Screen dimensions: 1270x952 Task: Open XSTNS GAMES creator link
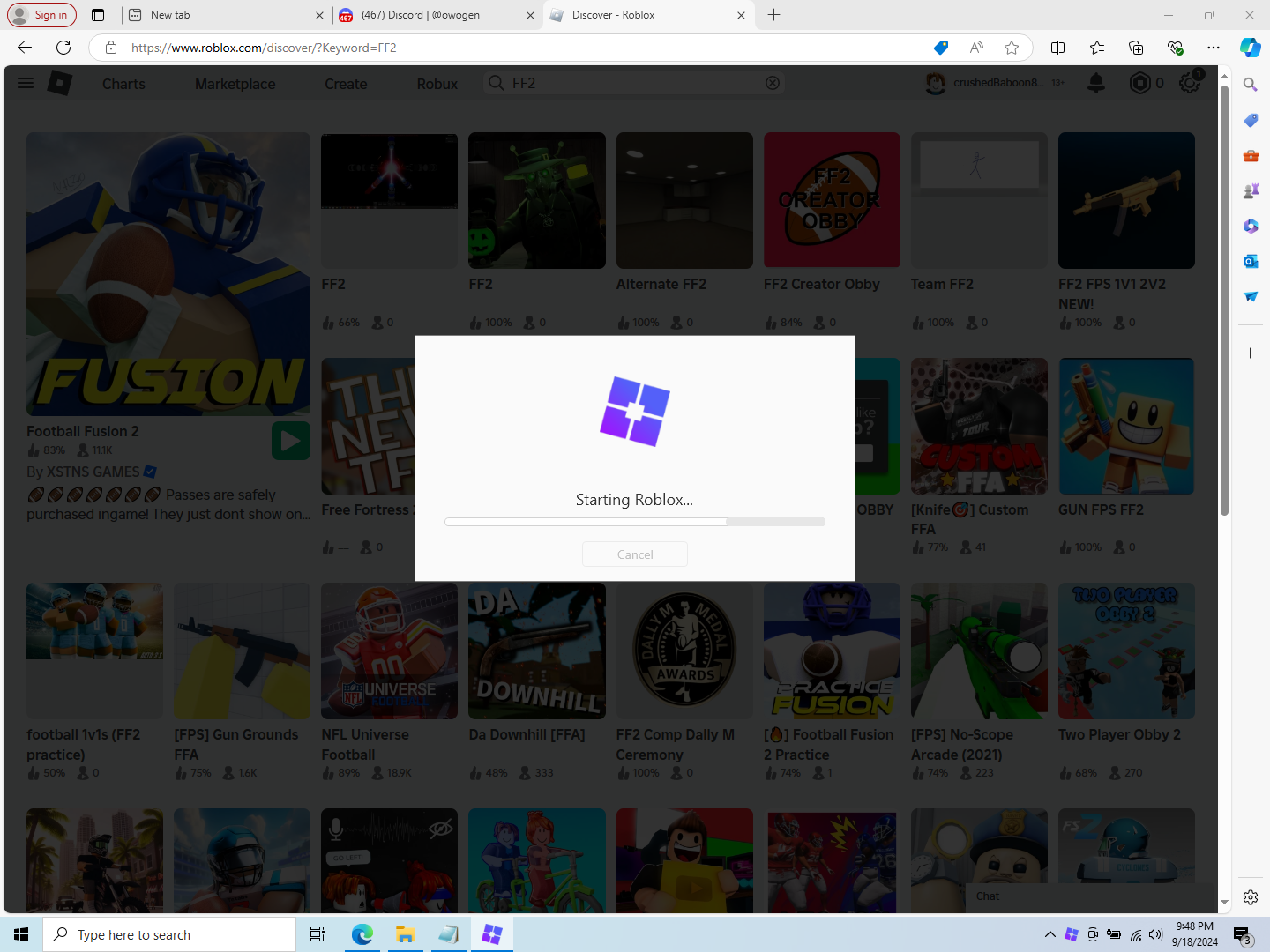tap(93, 472)
